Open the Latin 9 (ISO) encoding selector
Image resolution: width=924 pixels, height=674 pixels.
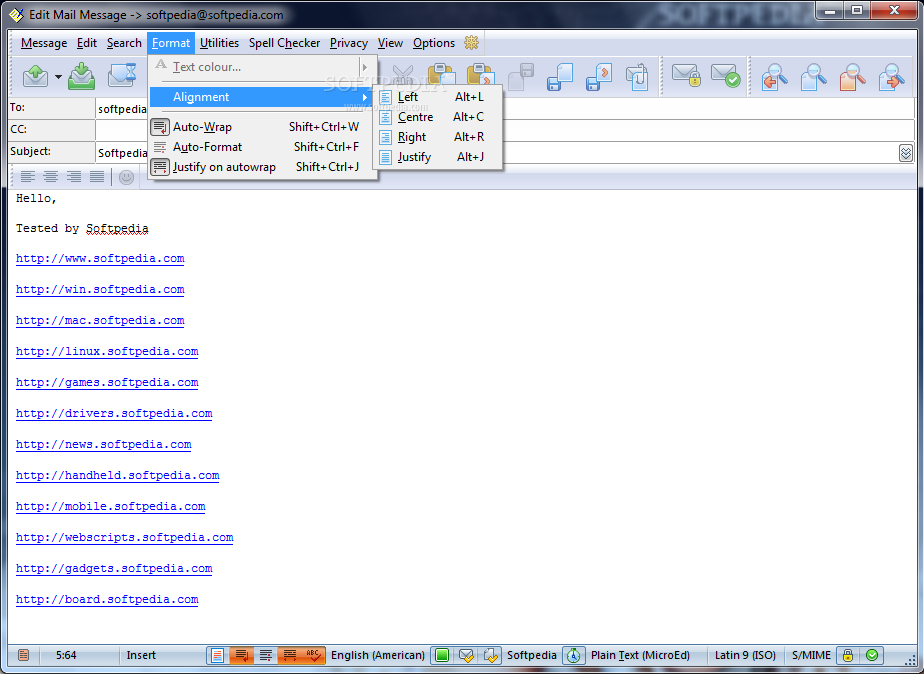point(745,655)
